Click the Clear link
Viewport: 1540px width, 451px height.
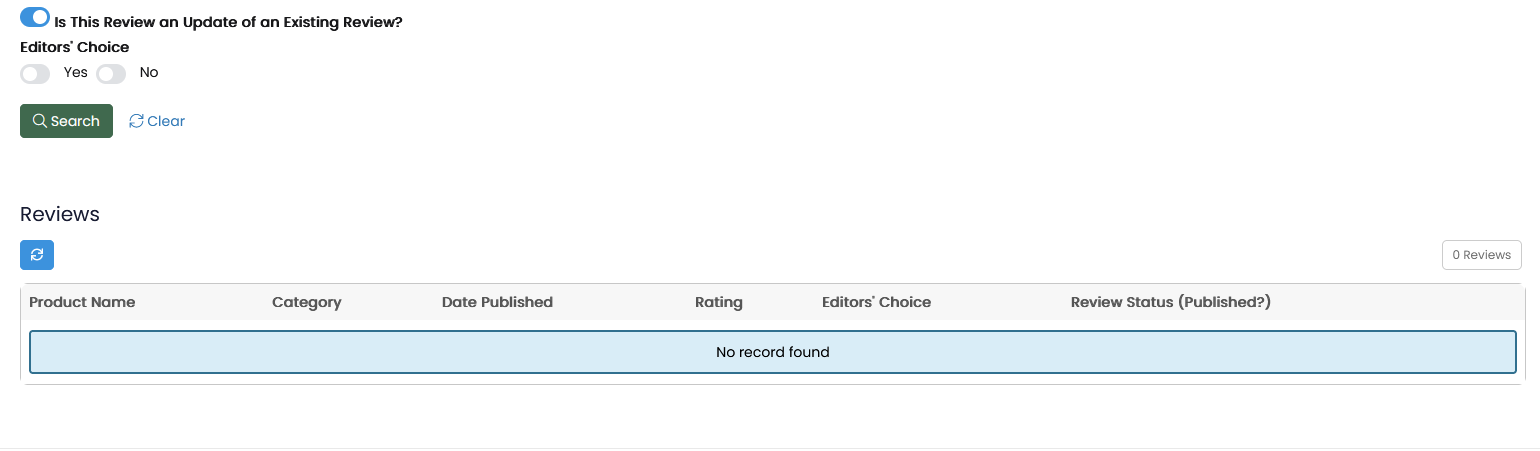pos(157,121)
